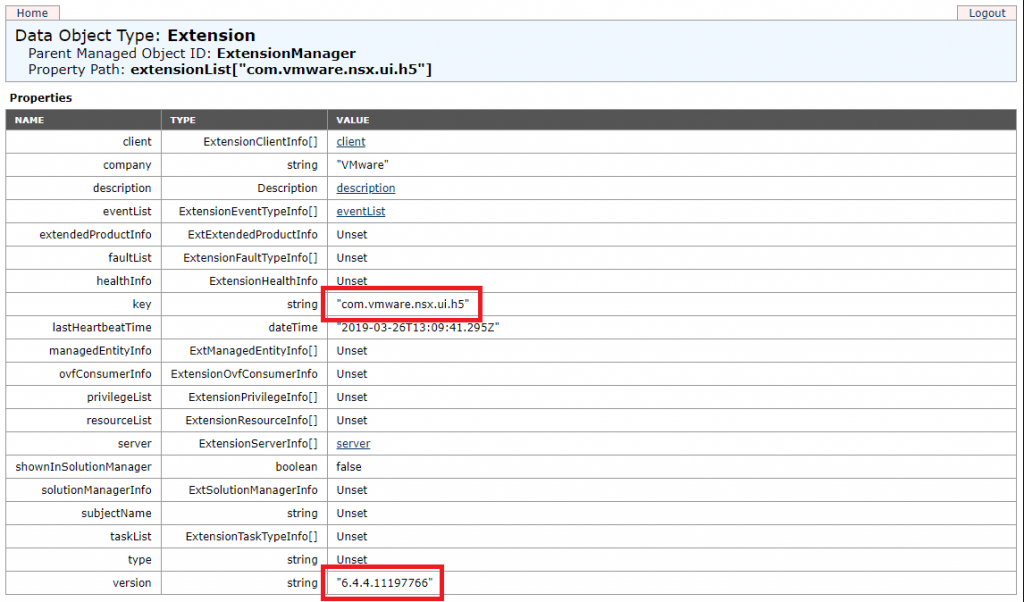Click the NAME column header
The height and width of the screenshot is (602, 1024).
29,119
